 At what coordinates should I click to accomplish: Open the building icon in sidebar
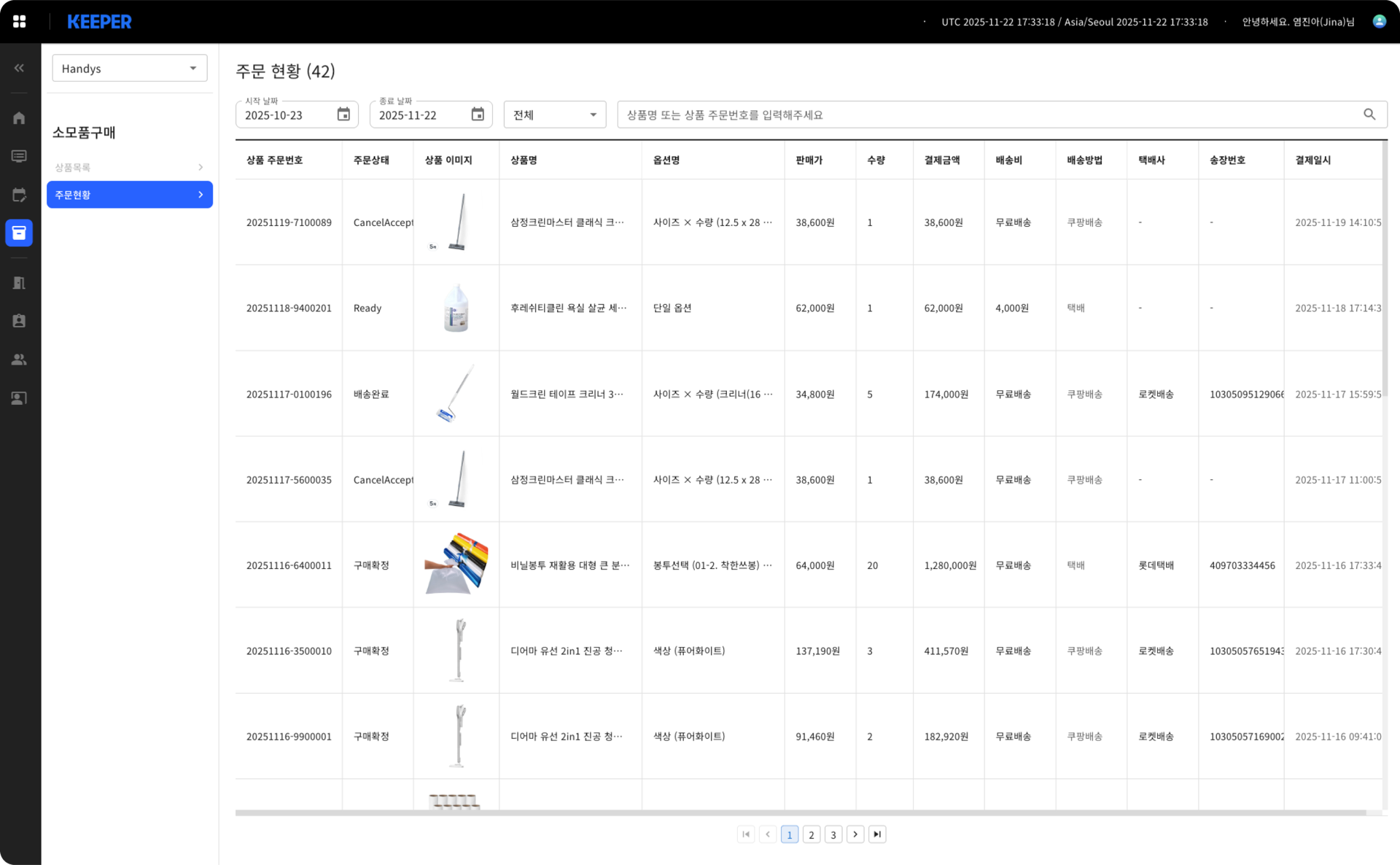(19, 283)
